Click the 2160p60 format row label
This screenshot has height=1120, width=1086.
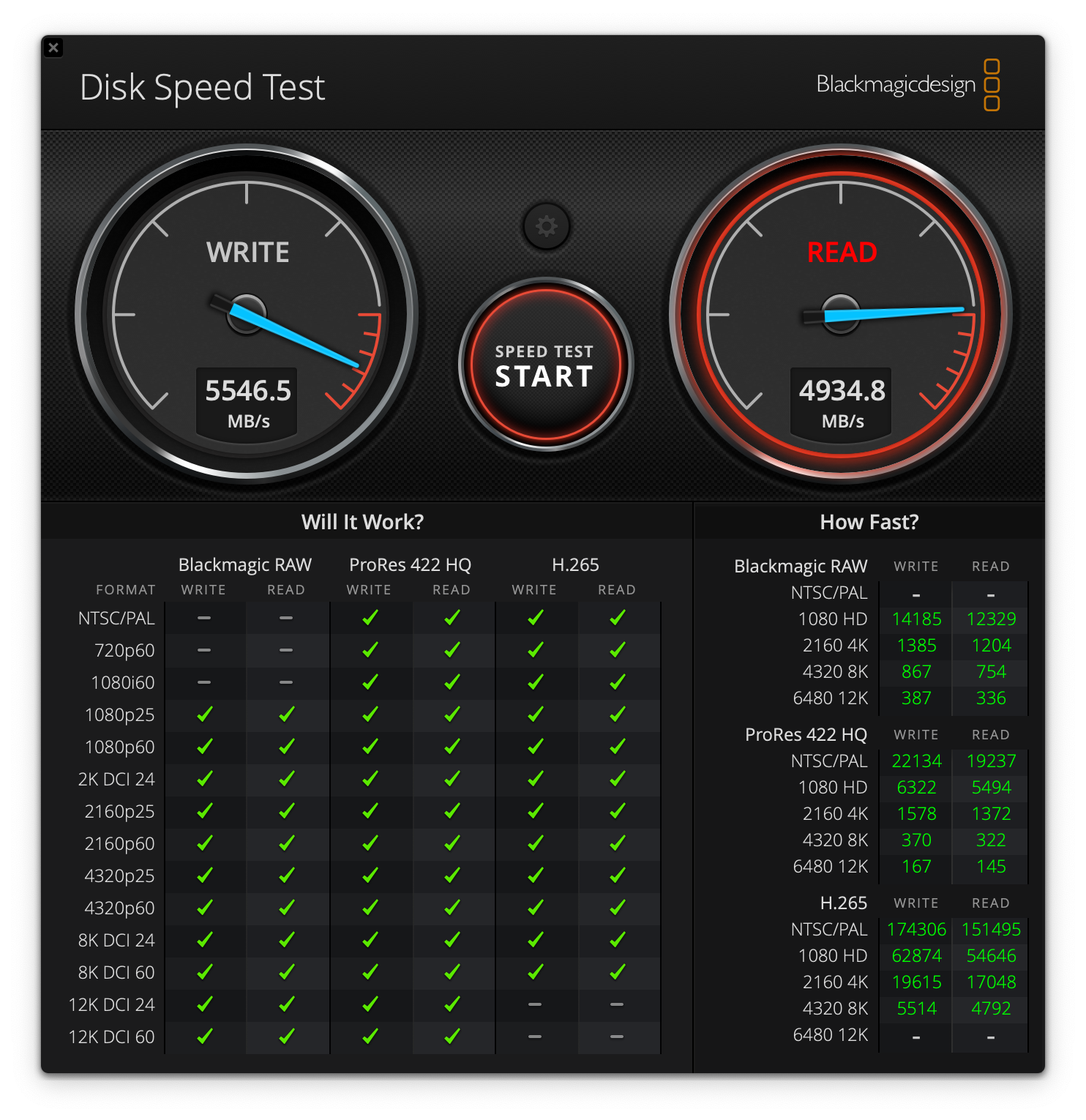point(119,843)
